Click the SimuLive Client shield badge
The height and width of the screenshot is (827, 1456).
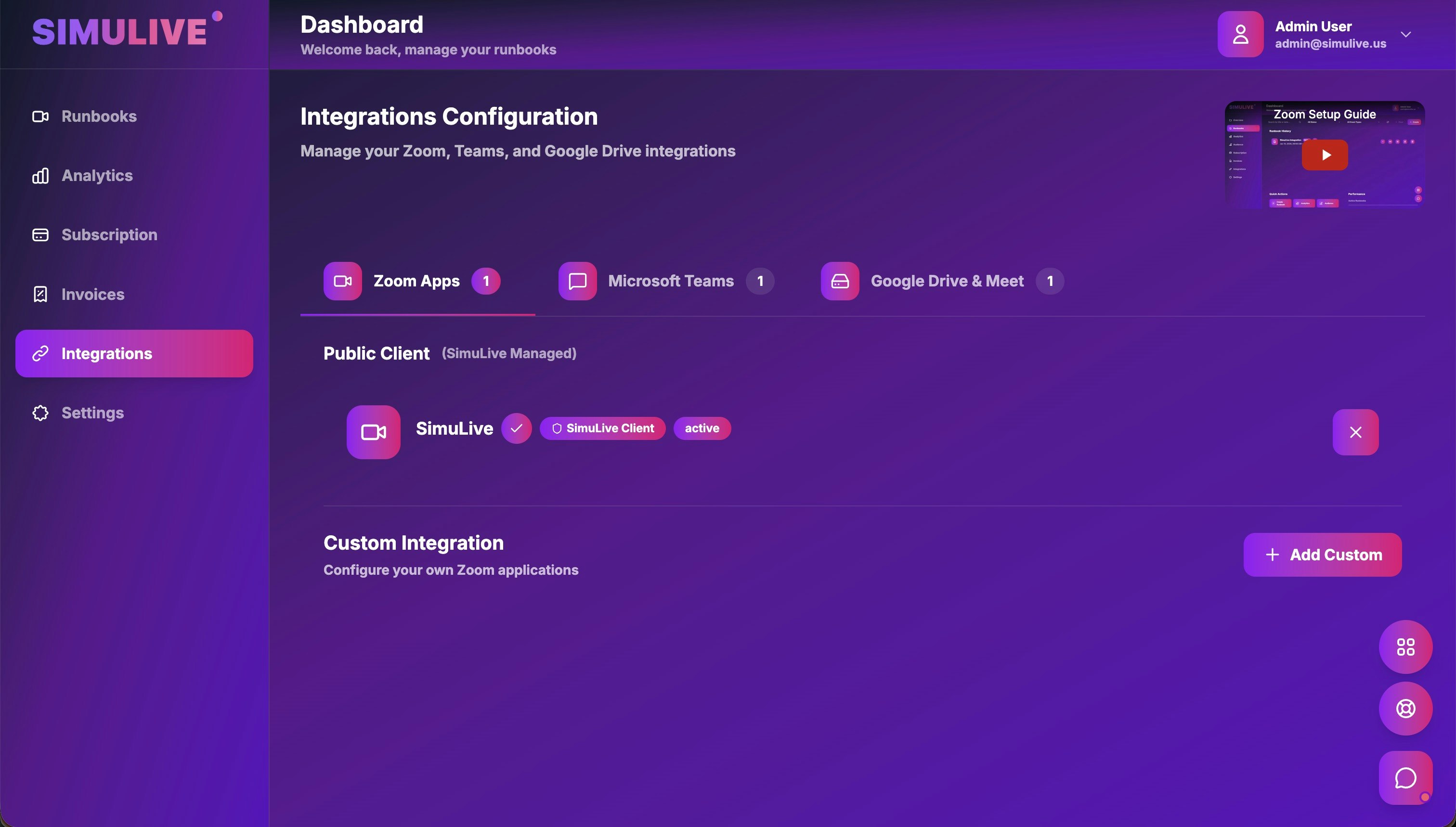[x=602, y=428]
